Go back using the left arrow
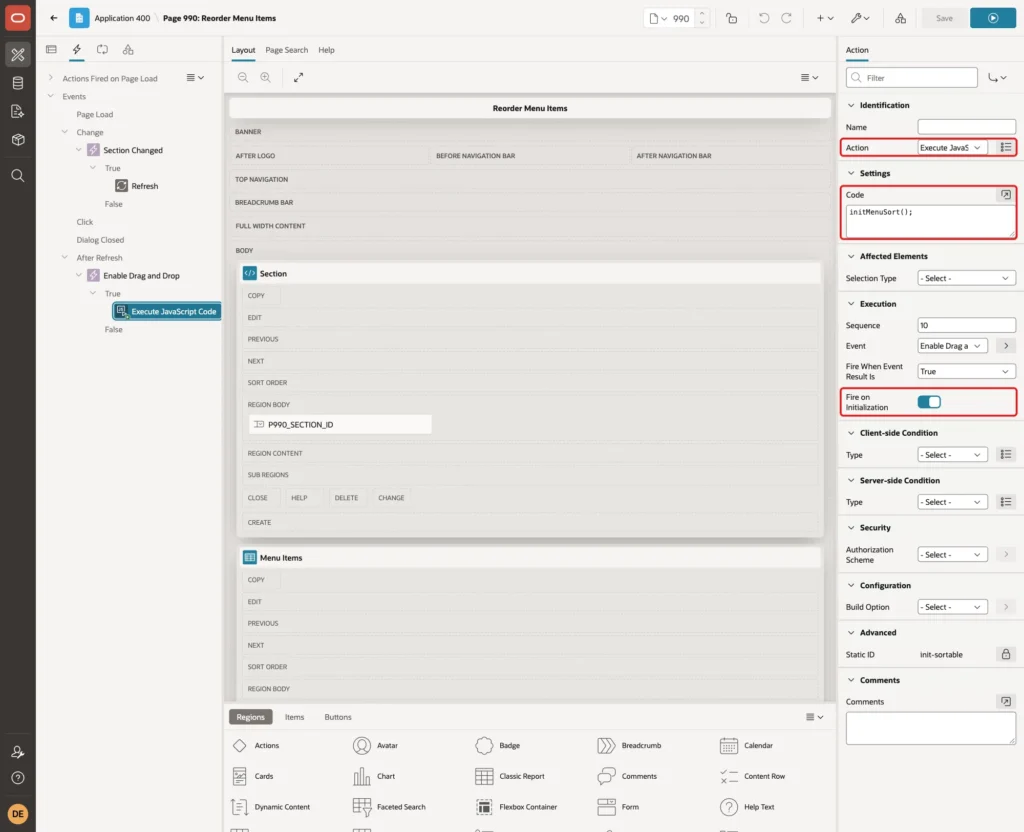1024x832 pixels. (54, 18)
